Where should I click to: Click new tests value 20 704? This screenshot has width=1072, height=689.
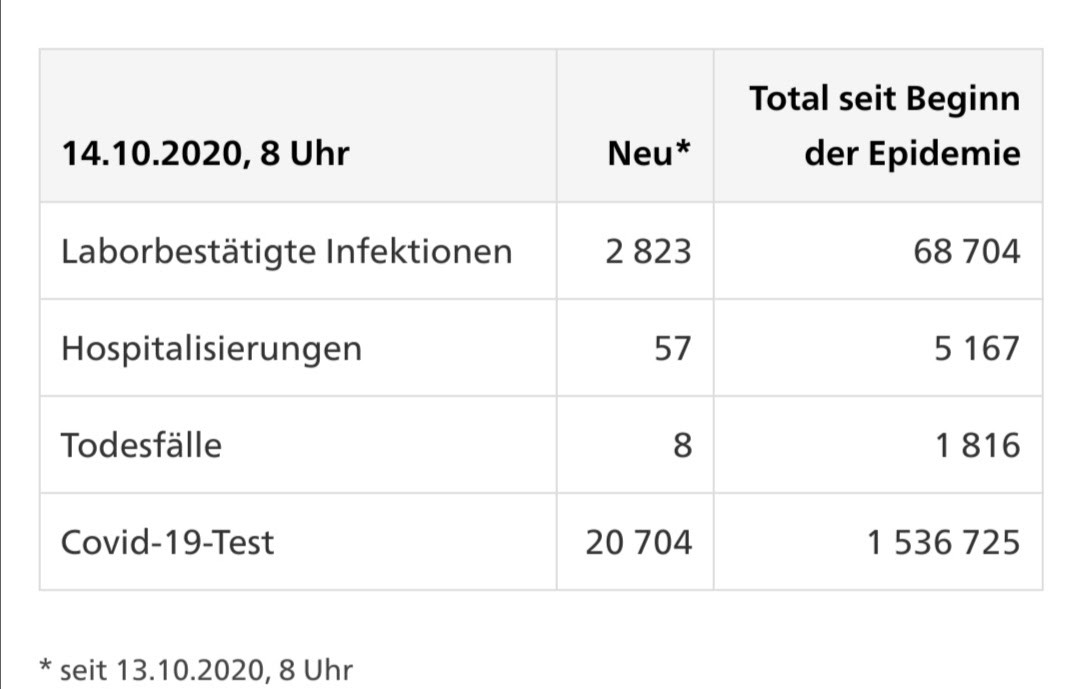[x=639, y=542]
